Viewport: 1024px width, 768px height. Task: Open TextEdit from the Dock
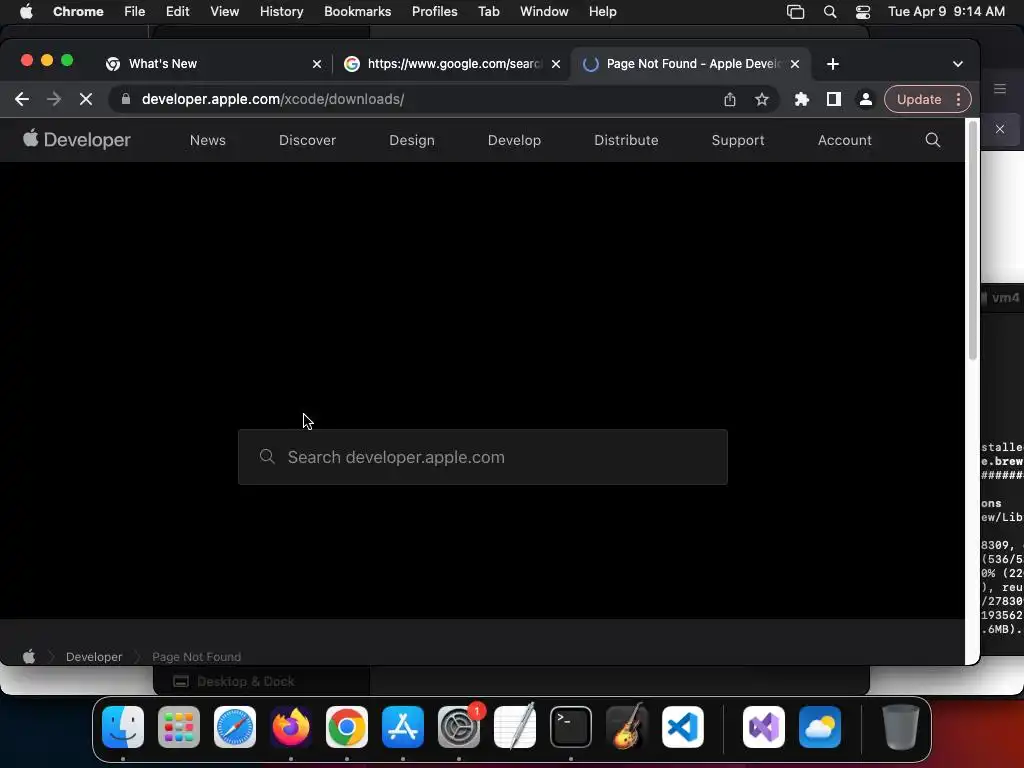515,727
